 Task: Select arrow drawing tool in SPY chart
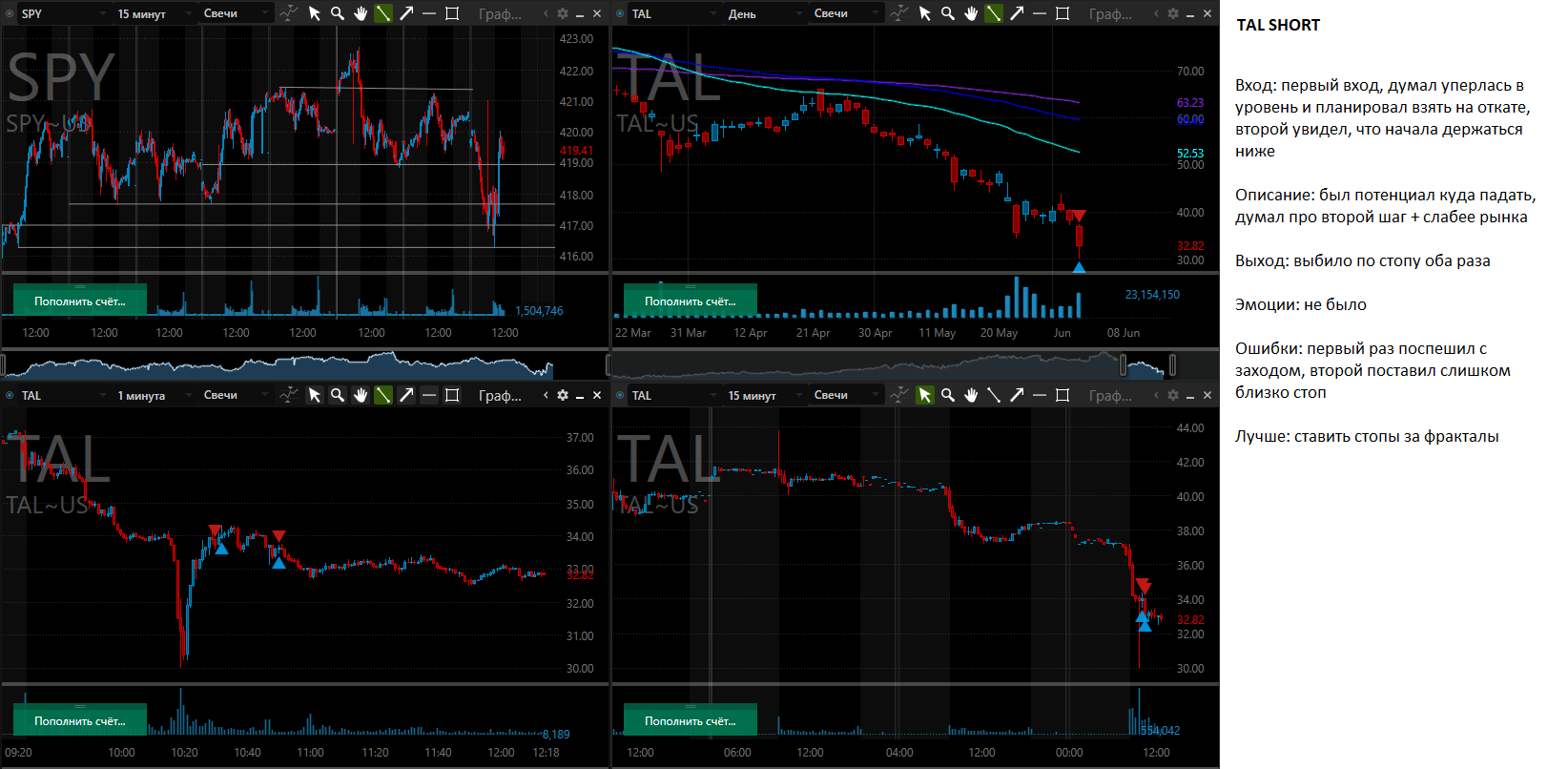(x=406, y=13)
